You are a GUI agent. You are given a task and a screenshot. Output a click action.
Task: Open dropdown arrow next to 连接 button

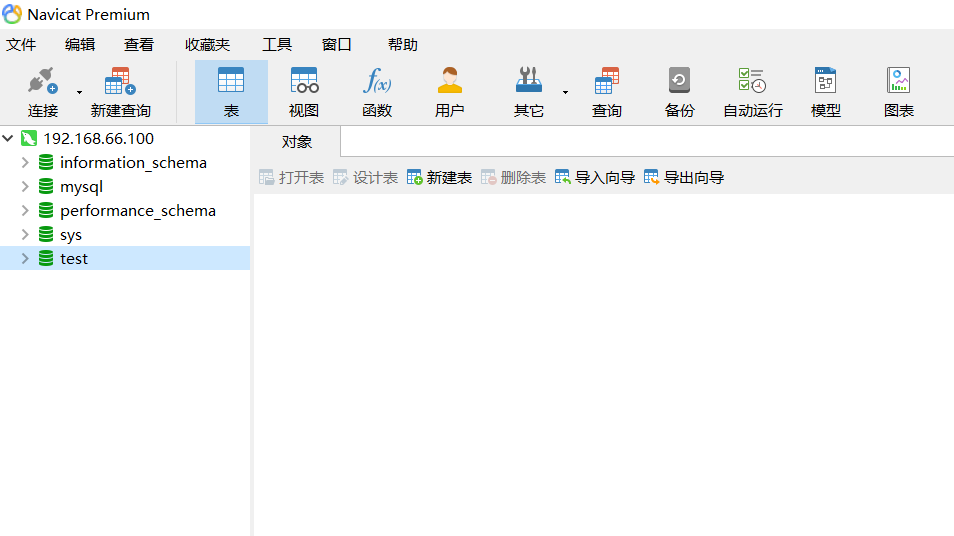79,92
